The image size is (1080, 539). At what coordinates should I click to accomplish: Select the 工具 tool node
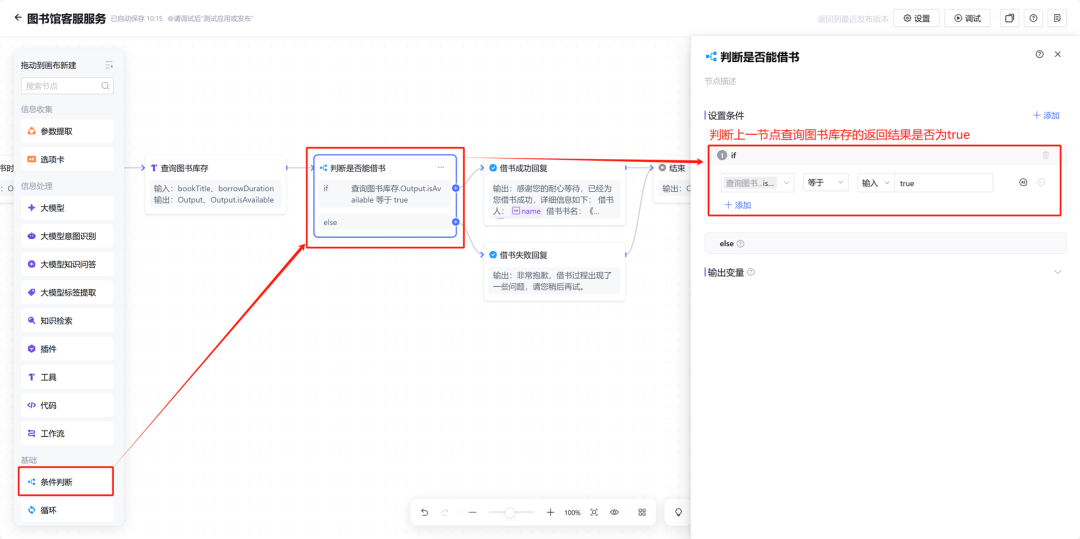67,377
